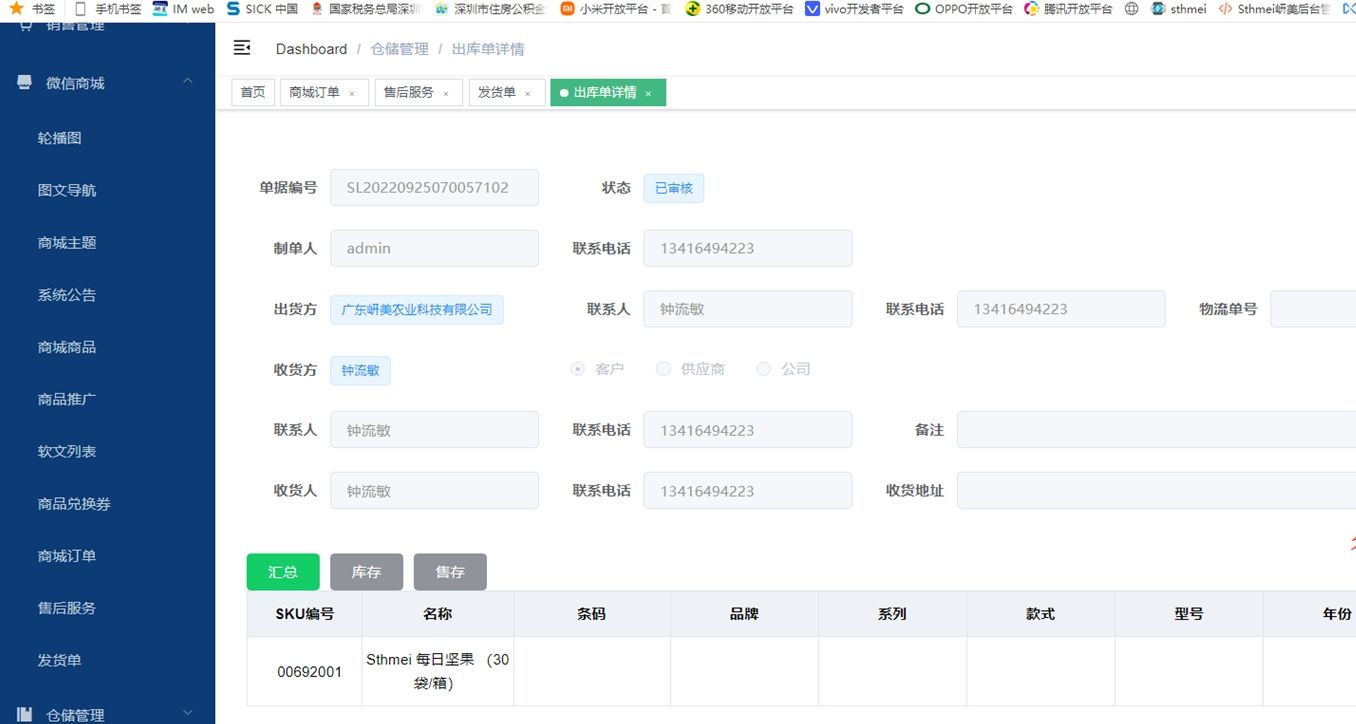This screenshot has height=724, width=1356.
Task: Open 系统公告 in the sidebar
Action: tap(67, 295)
